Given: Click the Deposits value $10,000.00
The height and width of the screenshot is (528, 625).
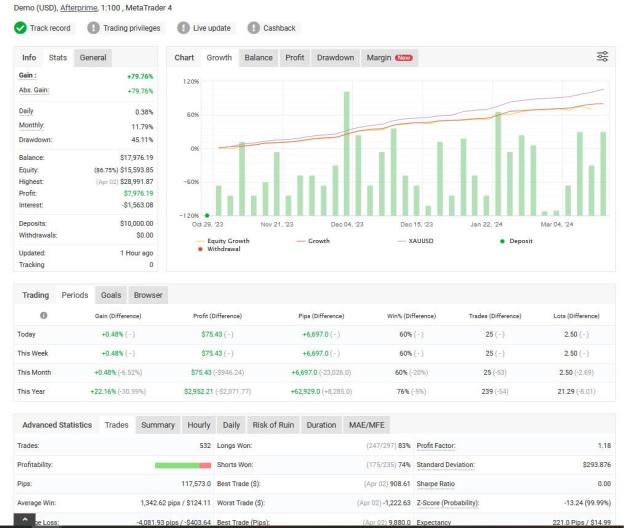Looking at the screenshot, I should [x=136, y=224].
